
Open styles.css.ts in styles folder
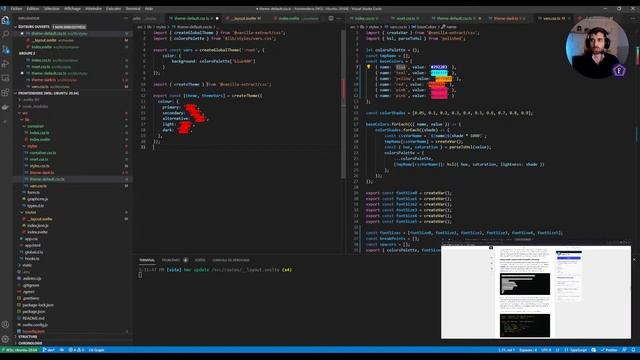[x=40, y=166]
